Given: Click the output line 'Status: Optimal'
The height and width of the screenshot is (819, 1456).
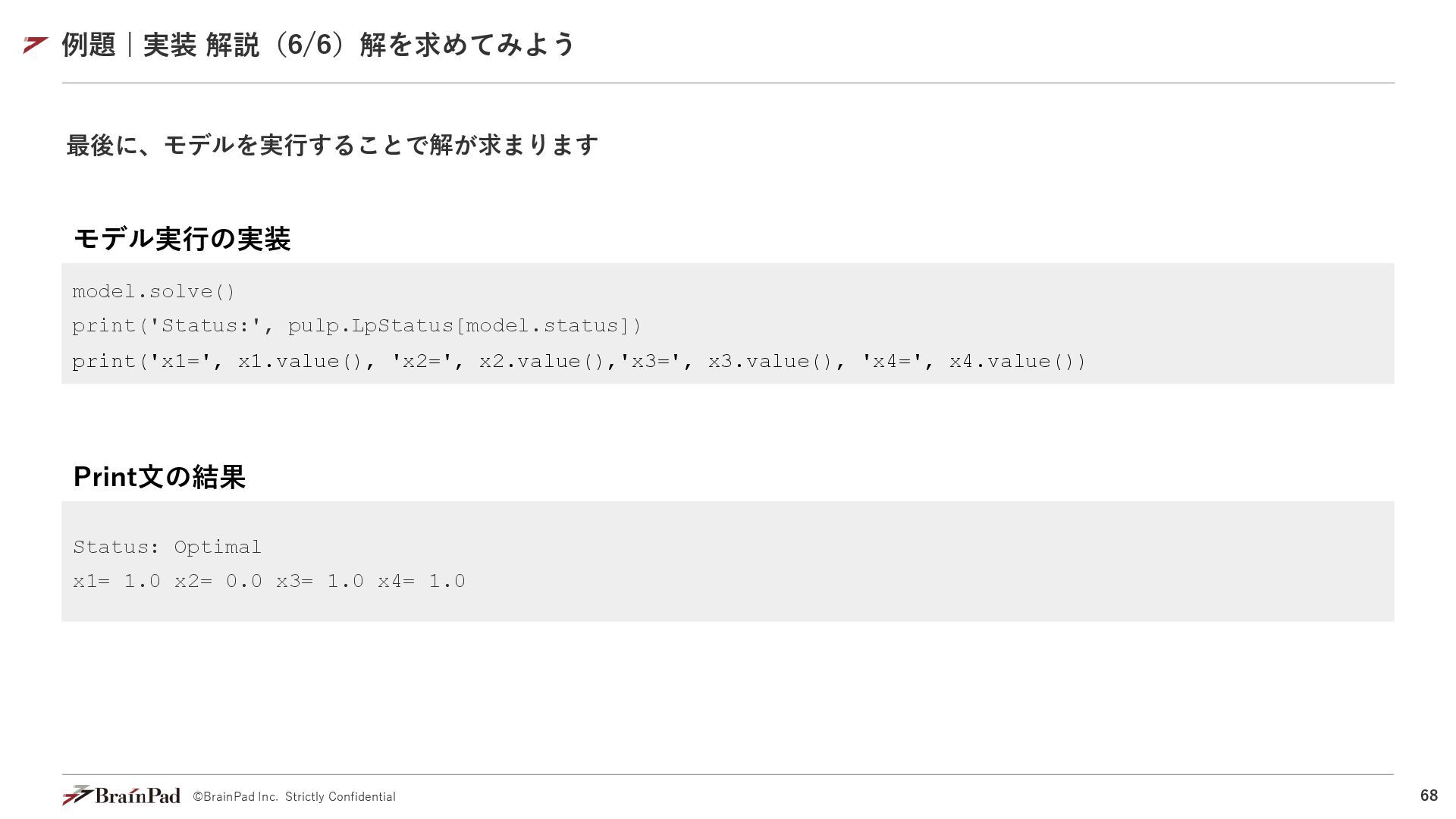Looking at the screenshot, I should (167, 548).
